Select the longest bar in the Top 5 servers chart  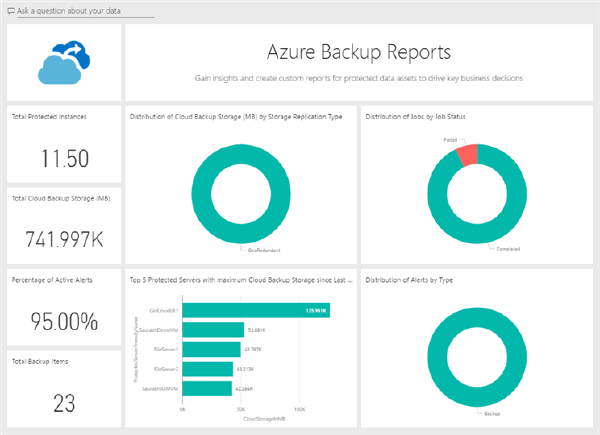pyautogui.click(x=255, y=311)
